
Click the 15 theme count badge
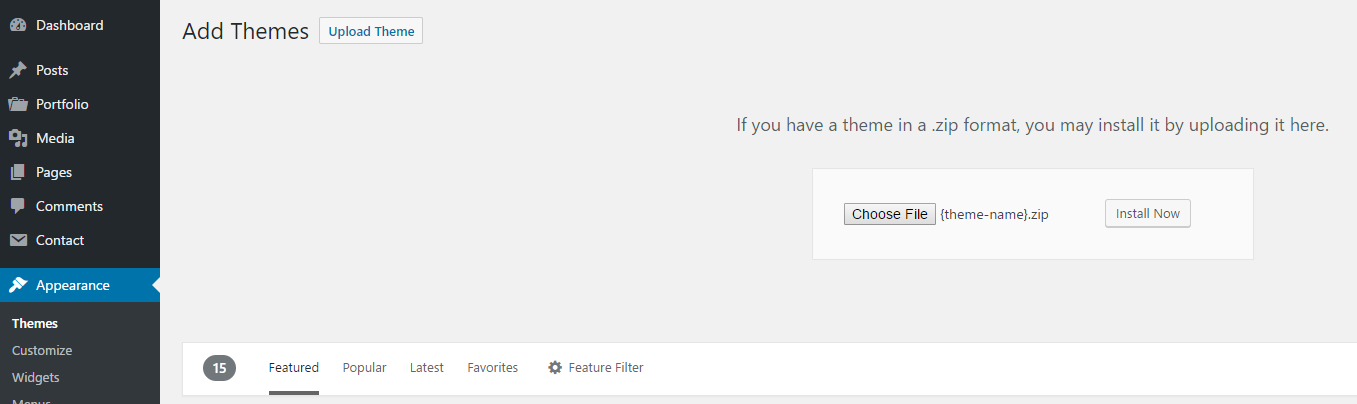(x=219, y=368)
